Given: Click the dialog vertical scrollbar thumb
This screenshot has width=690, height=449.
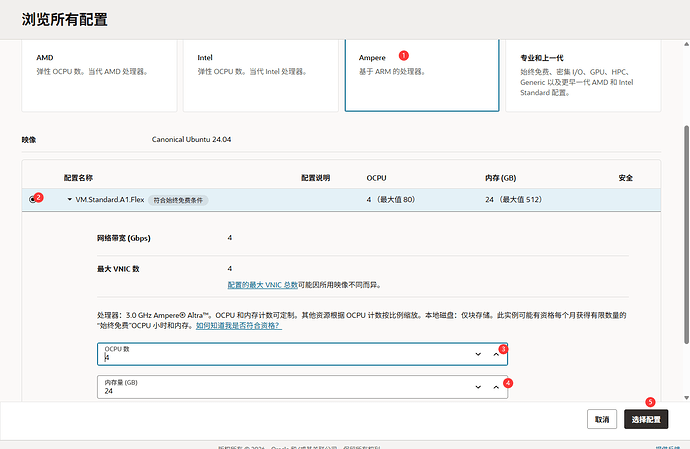Looking at the screenshot, I should pos(686,235).
